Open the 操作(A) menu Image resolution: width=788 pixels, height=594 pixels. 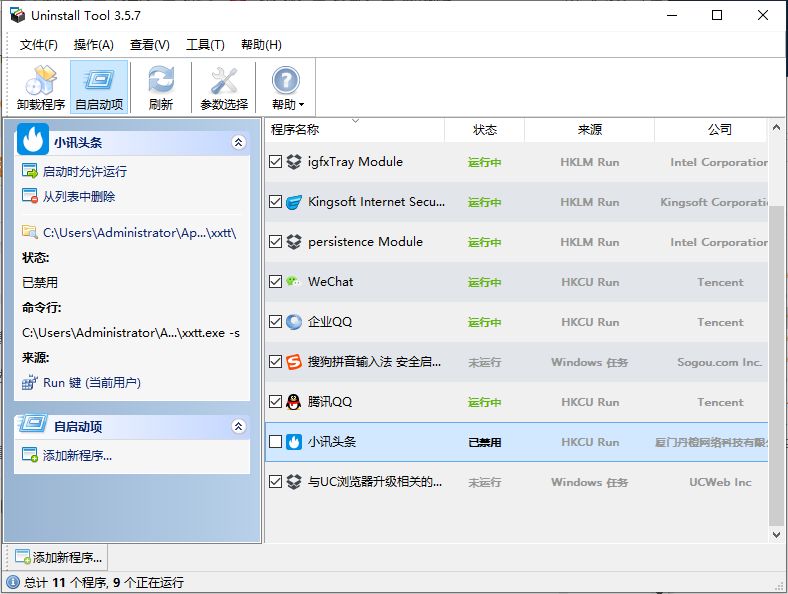(x=93, y=45)
